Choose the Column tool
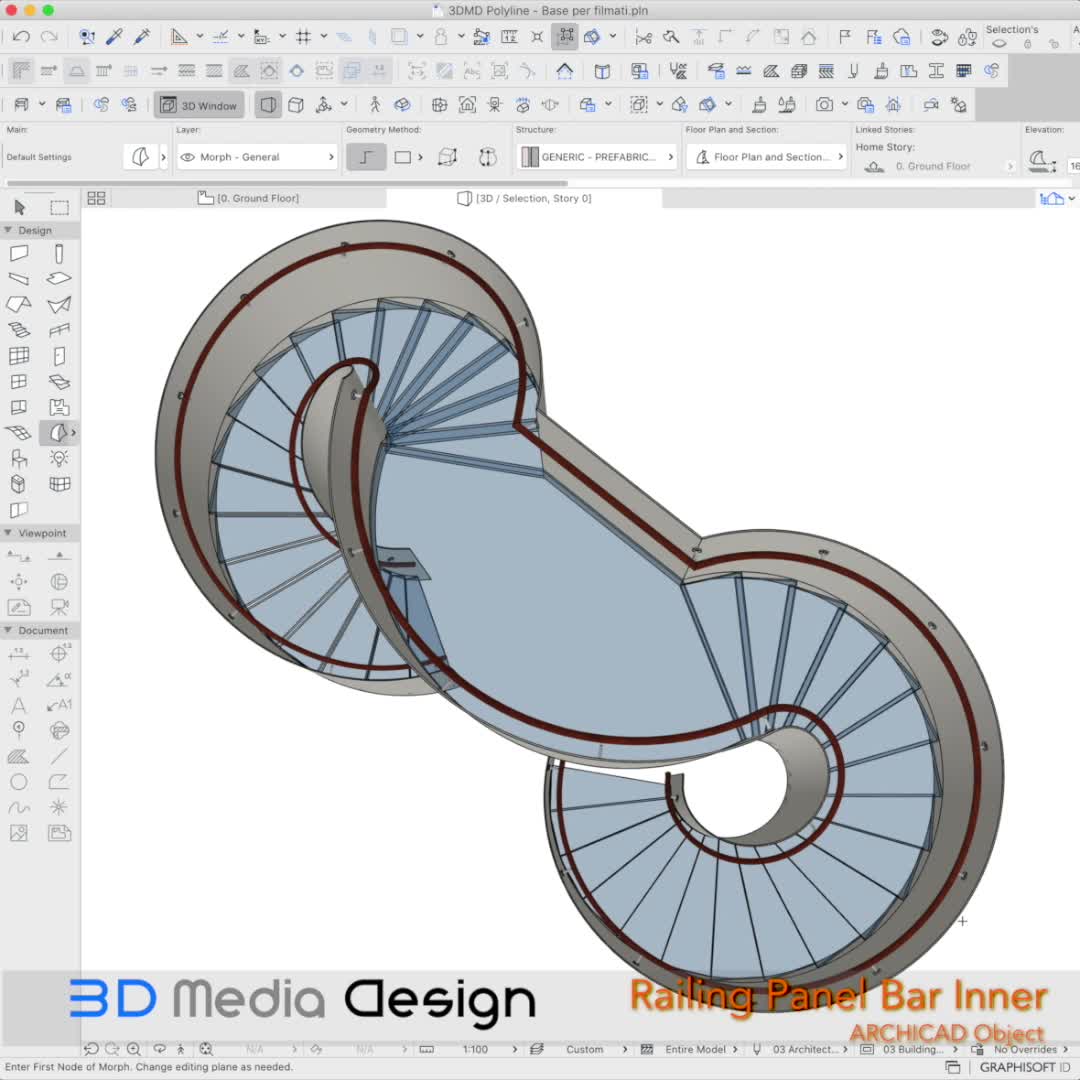 click(x=59, y=253)
